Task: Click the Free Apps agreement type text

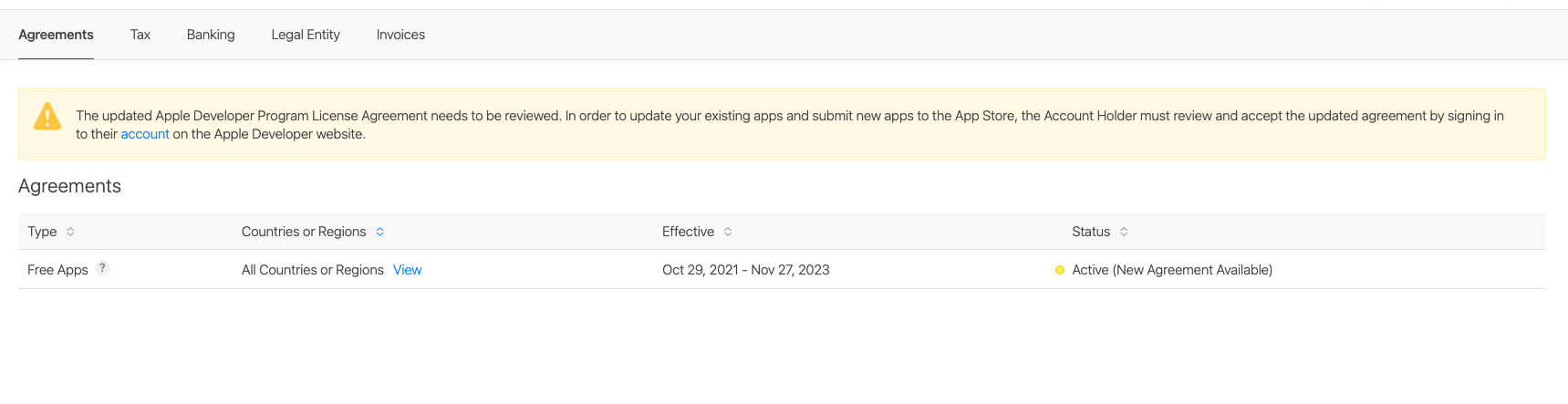Action: click(x=57, y=270)
